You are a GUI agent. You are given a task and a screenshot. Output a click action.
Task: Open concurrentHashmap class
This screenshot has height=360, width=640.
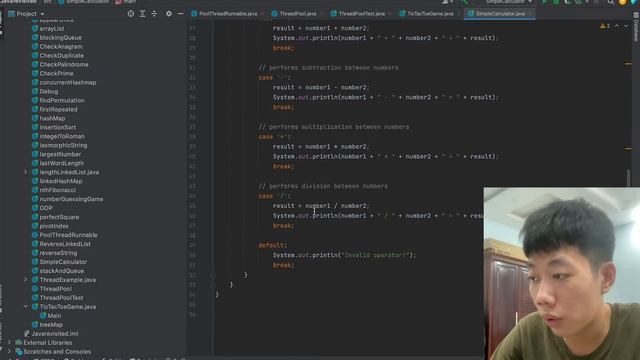click(x=68, y=82)
